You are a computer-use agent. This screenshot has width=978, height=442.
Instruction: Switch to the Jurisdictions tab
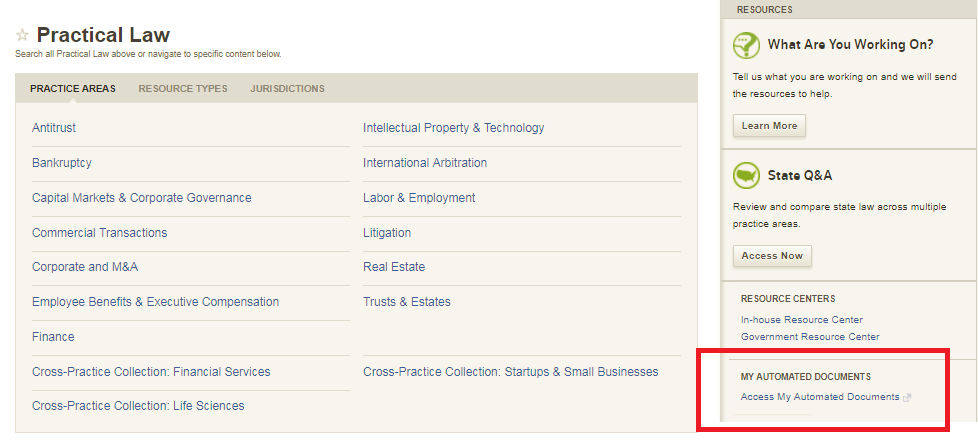tap(287, 88)
